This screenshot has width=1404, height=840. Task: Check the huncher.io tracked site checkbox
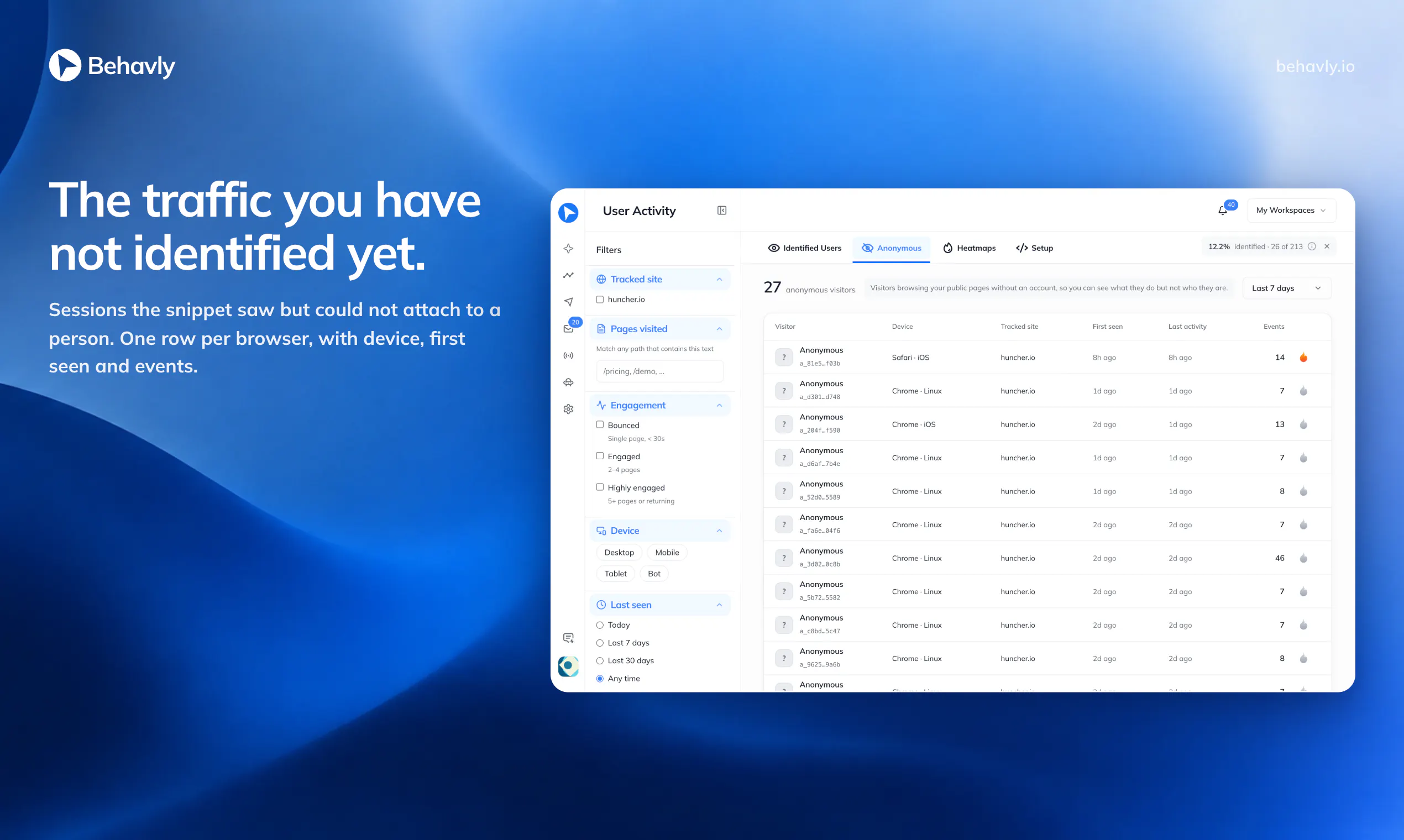(600, 300)
